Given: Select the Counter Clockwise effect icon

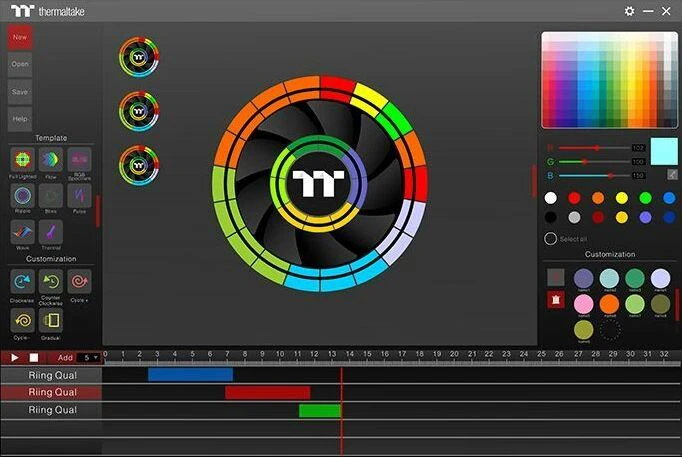Looking at the screenshot, I should pyautogui.click(x=51, y=282).
